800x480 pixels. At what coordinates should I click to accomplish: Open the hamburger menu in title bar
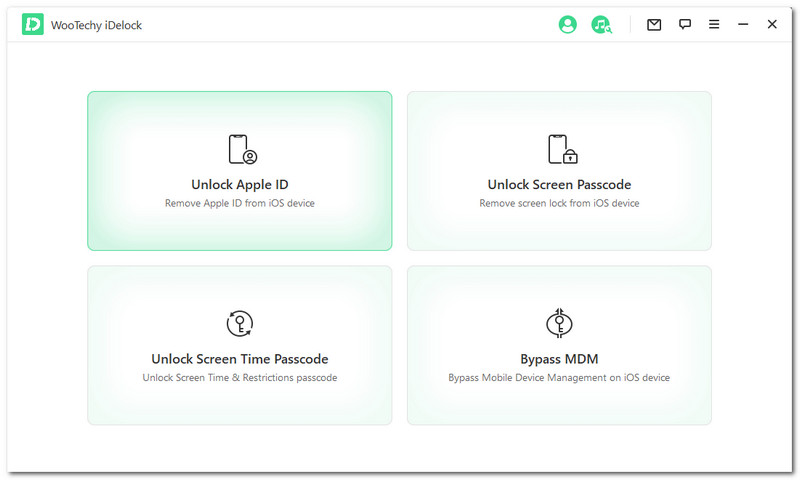pyautogui.click(x=714, y=25)
